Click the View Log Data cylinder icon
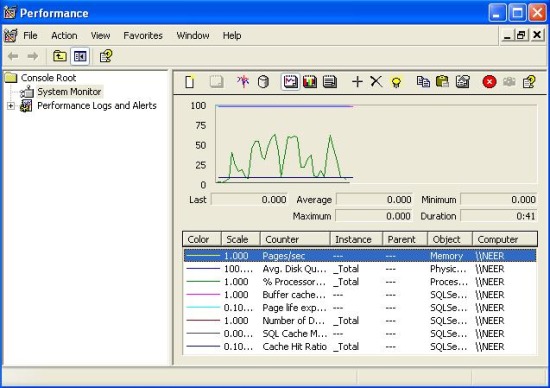550x388 pixels. [263, 82]
